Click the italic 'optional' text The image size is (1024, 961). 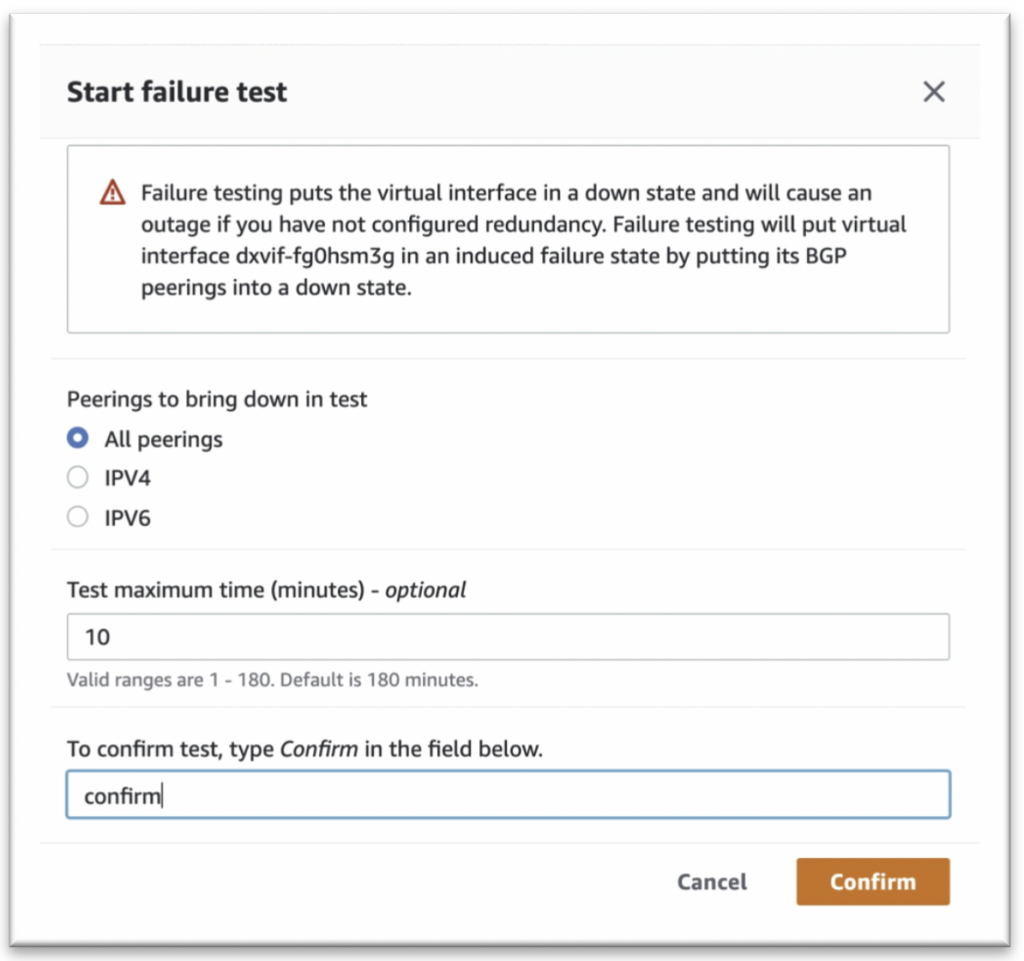[425, 590]
